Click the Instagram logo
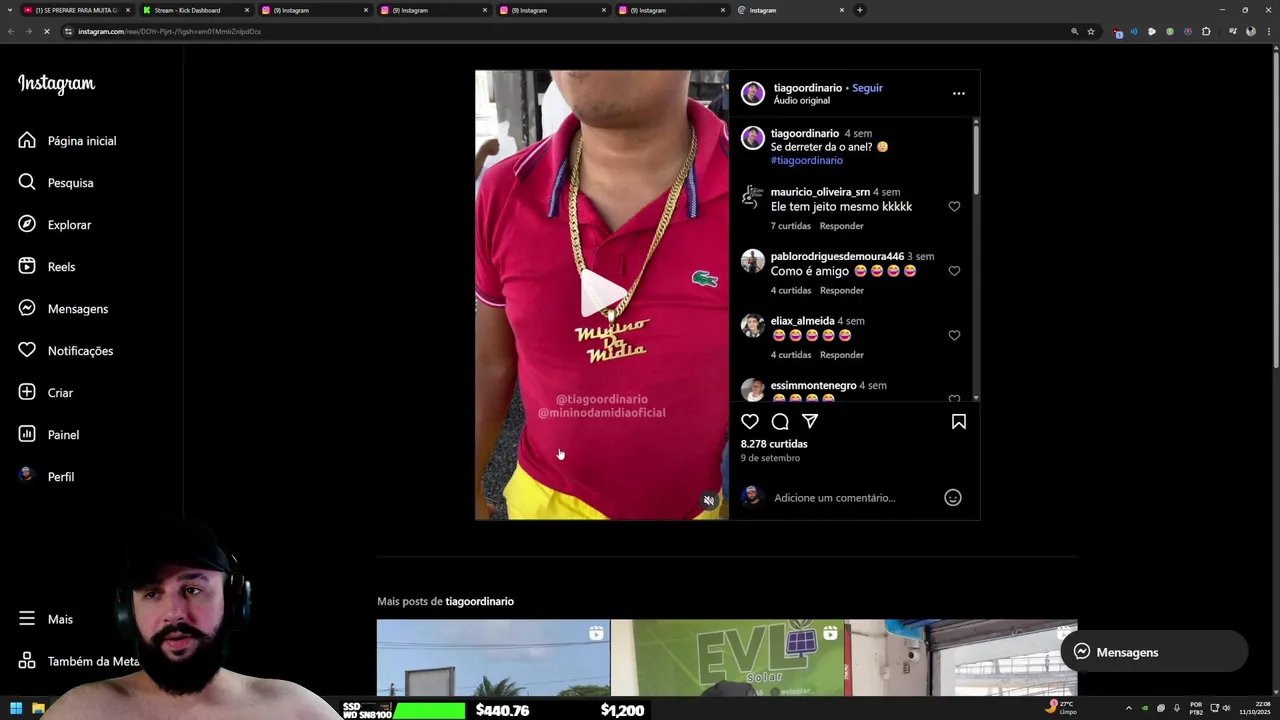The image size is (1280, 720). [56, 84]
